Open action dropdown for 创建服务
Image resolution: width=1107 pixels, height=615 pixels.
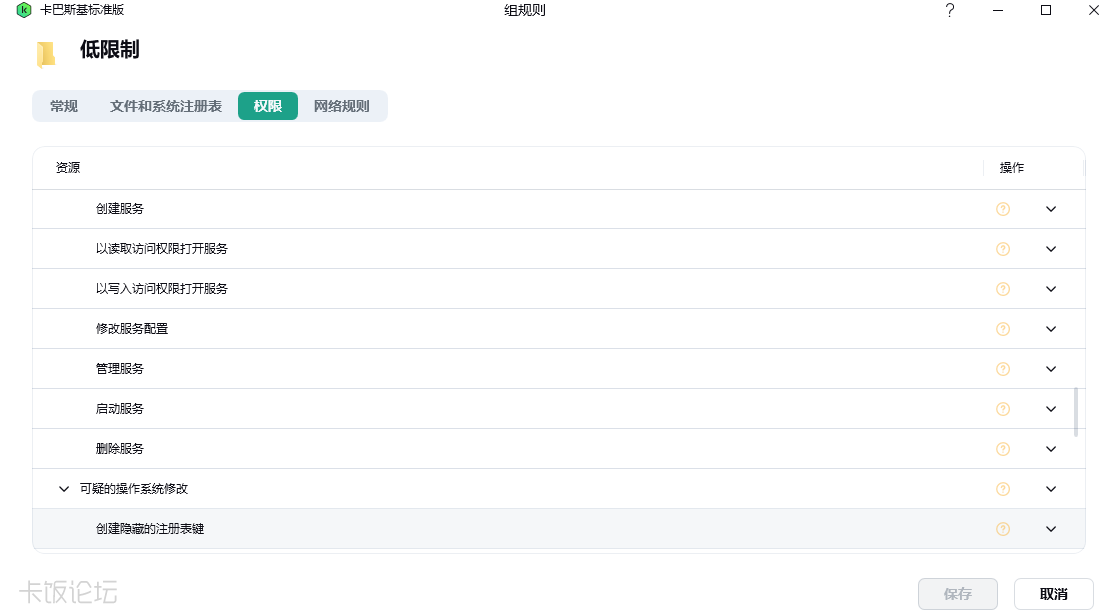click(x=1051, y=209)
